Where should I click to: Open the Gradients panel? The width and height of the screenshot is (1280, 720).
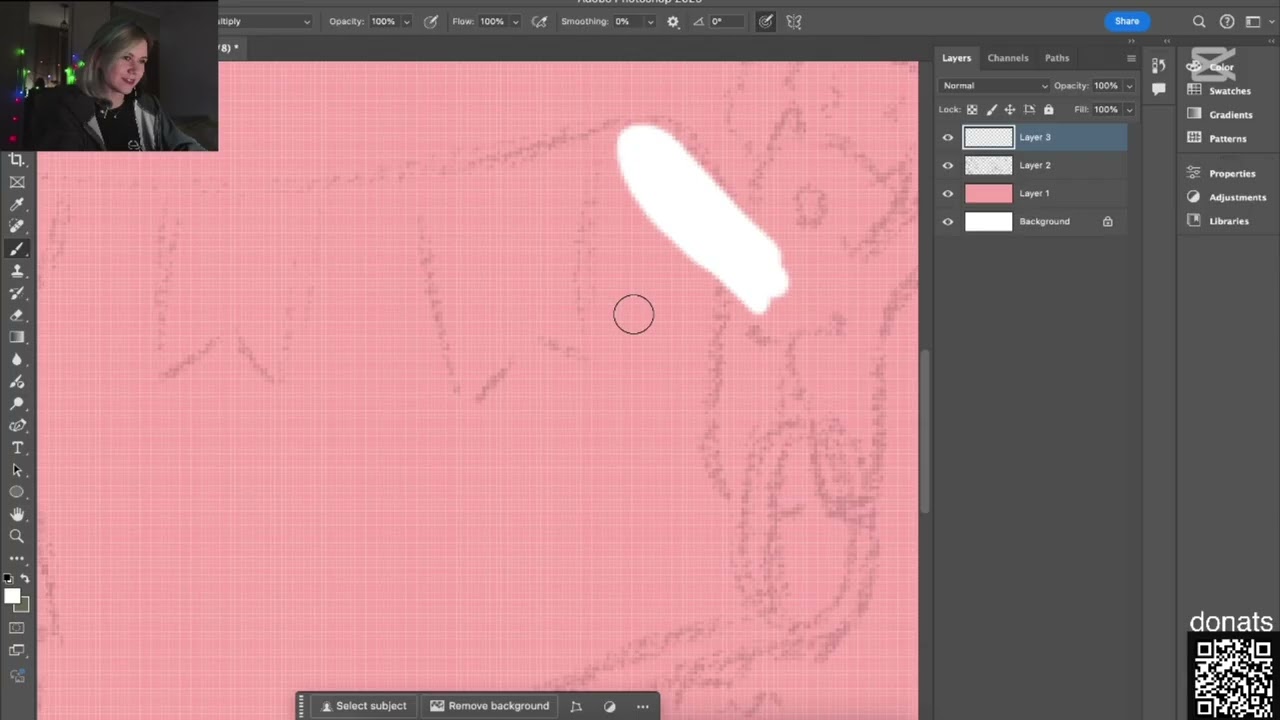(1219, 115)
